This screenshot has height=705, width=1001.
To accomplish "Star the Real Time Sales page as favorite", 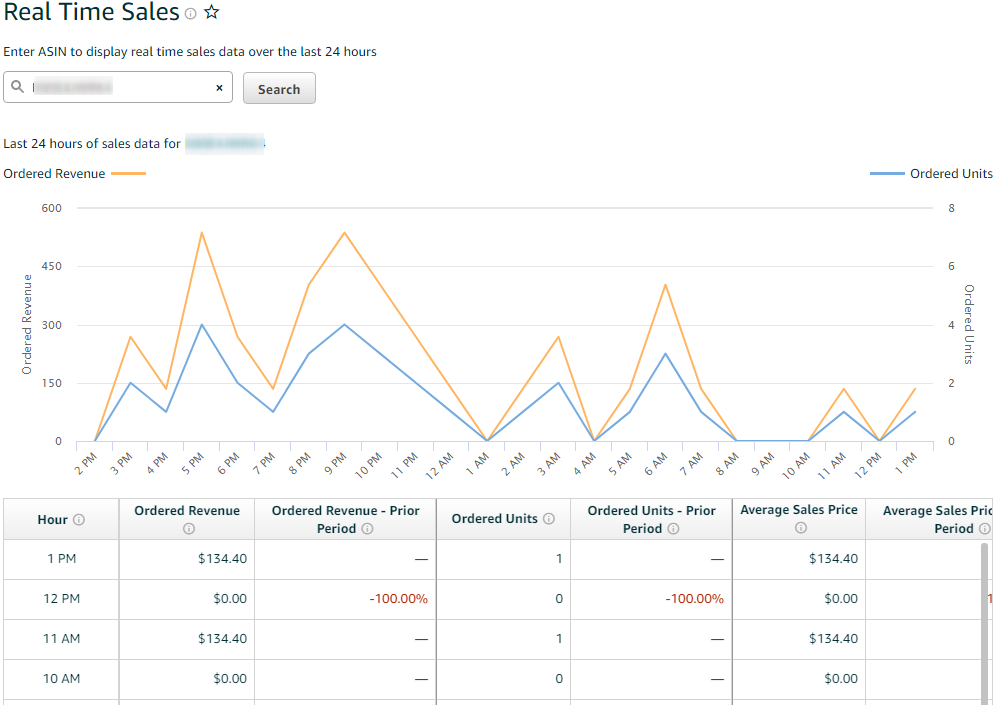I will pos(211,13).
